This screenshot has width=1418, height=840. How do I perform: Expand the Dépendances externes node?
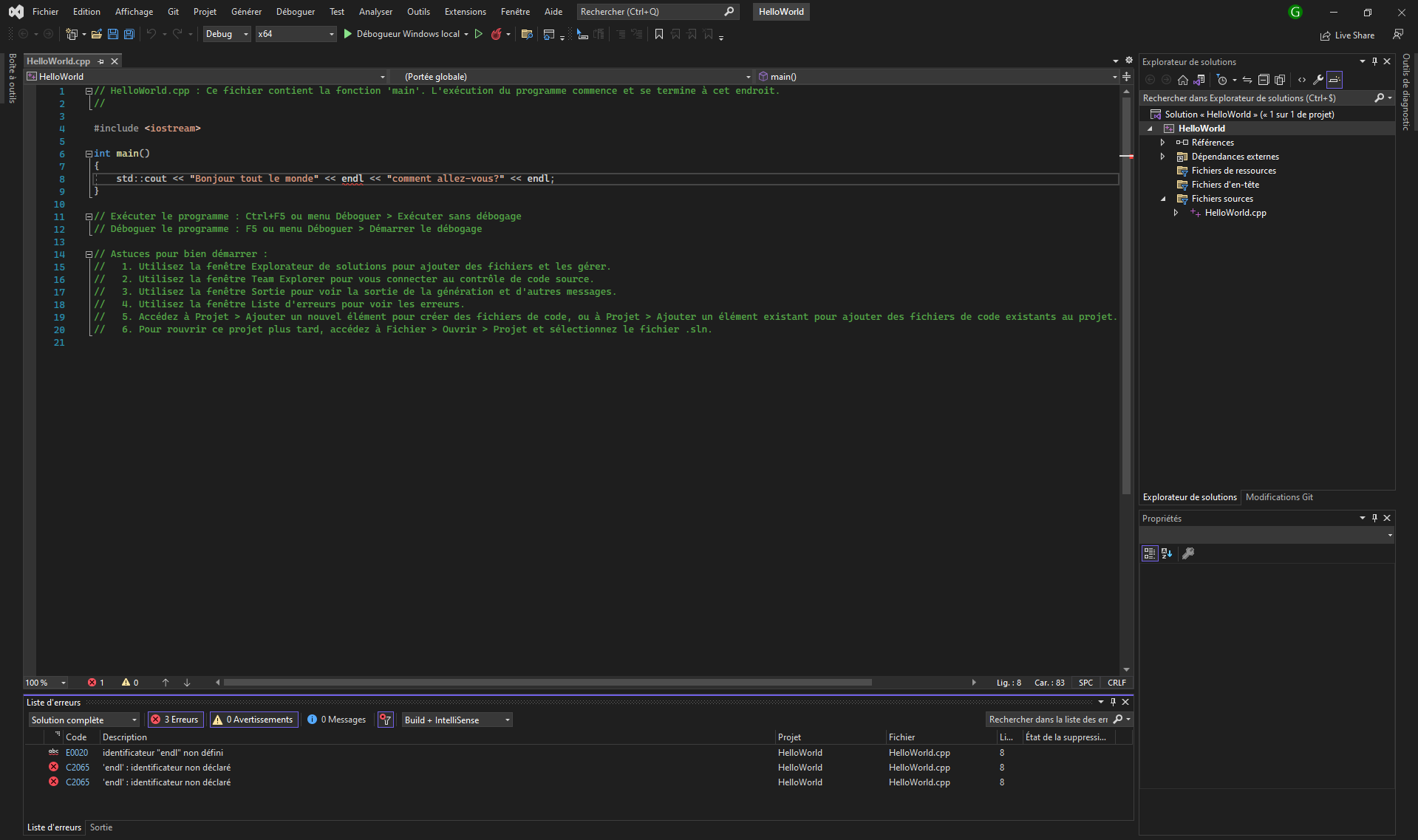(1162, 157)
